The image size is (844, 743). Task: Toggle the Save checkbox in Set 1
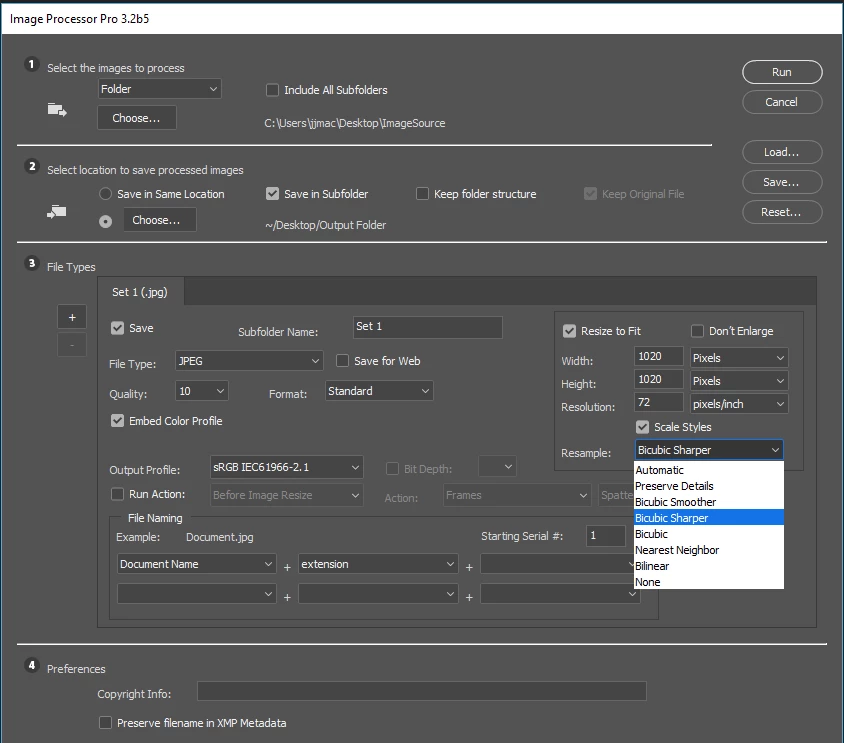117,328
